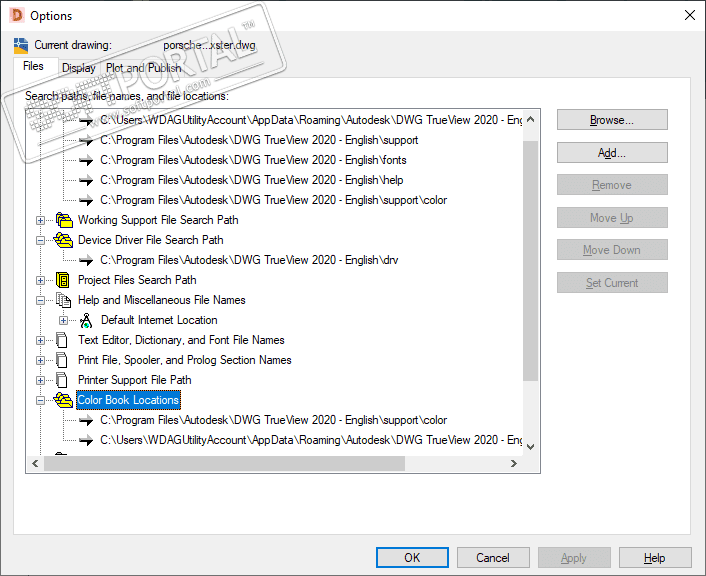
Task: Click the Color Book Locations folder icon
Action: coord(63,400)
